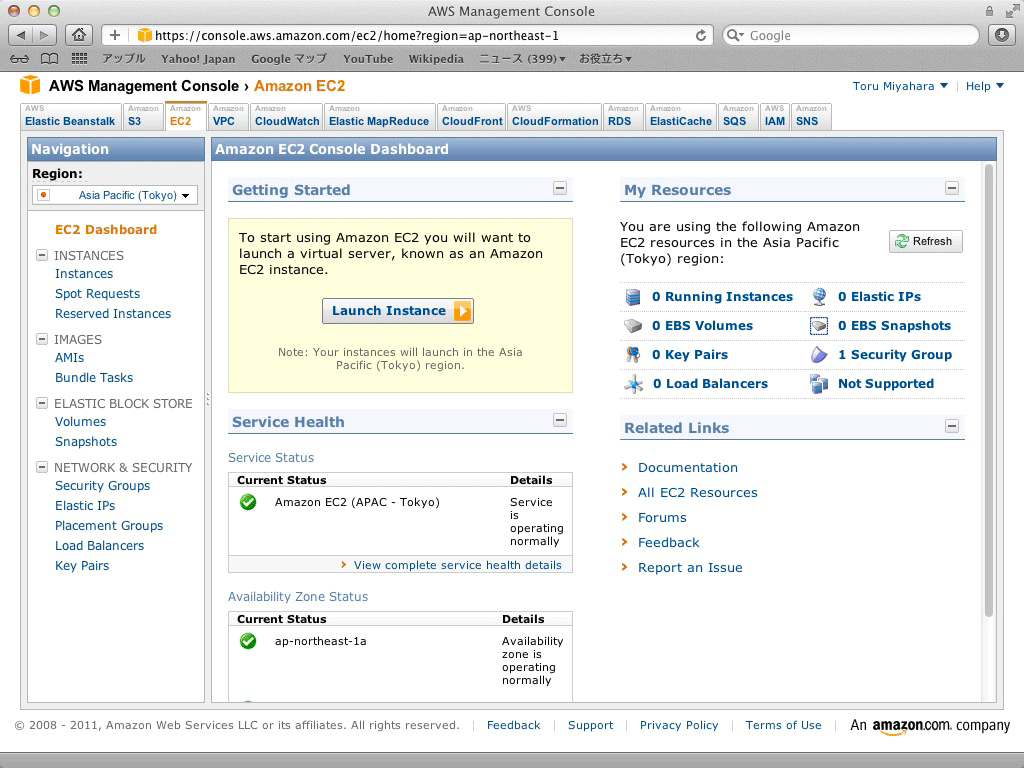1024x768 pixels.
Task: Open the Top Sites grid icon
Action: (79, 59)
